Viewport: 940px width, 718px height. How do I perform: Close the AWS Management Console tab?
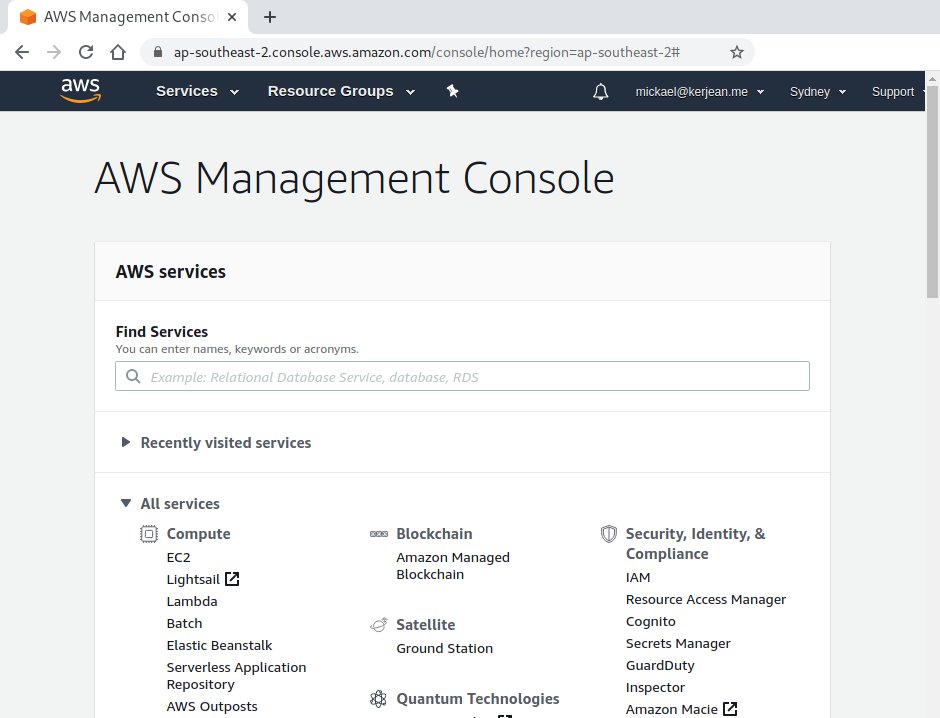point(232,17)
